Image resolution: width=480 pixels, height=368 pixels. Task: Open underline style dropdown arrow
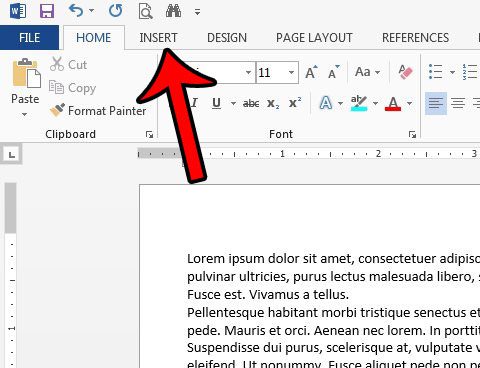tap(233, 103)
